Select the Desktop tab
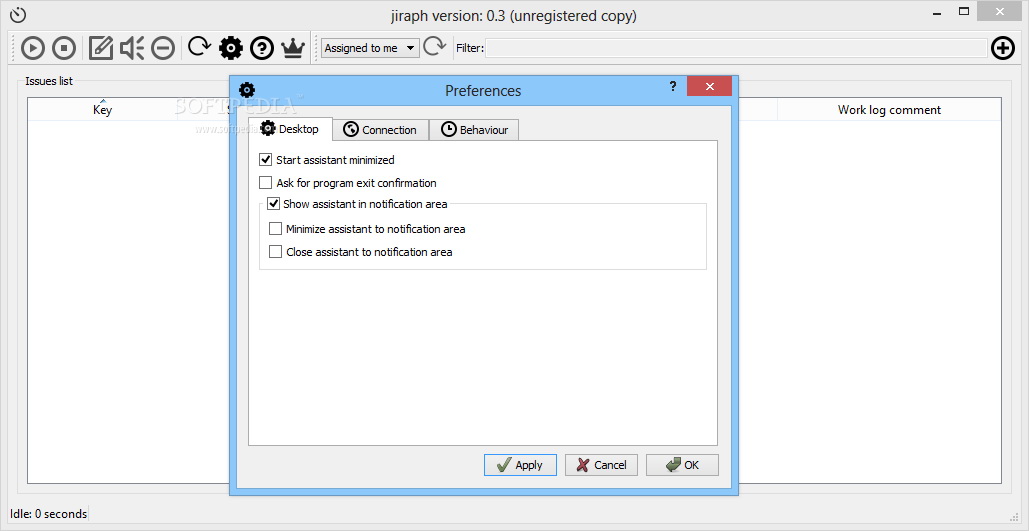Viewport: 1029px width, 531px height. point(290,129)
